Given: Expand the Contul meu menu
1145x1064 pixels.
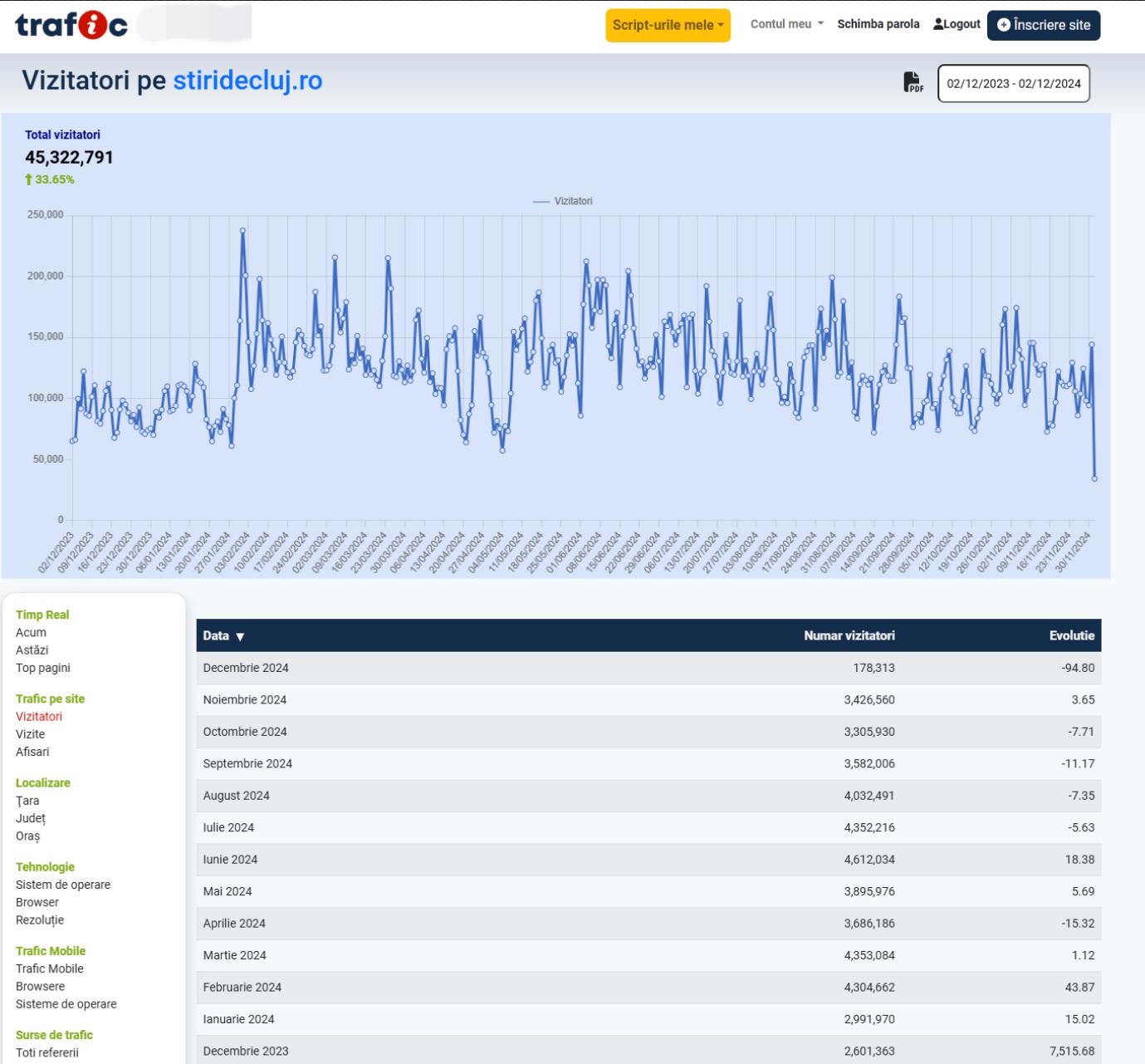Looking at the screenshot, I should [x=787, y=24].
